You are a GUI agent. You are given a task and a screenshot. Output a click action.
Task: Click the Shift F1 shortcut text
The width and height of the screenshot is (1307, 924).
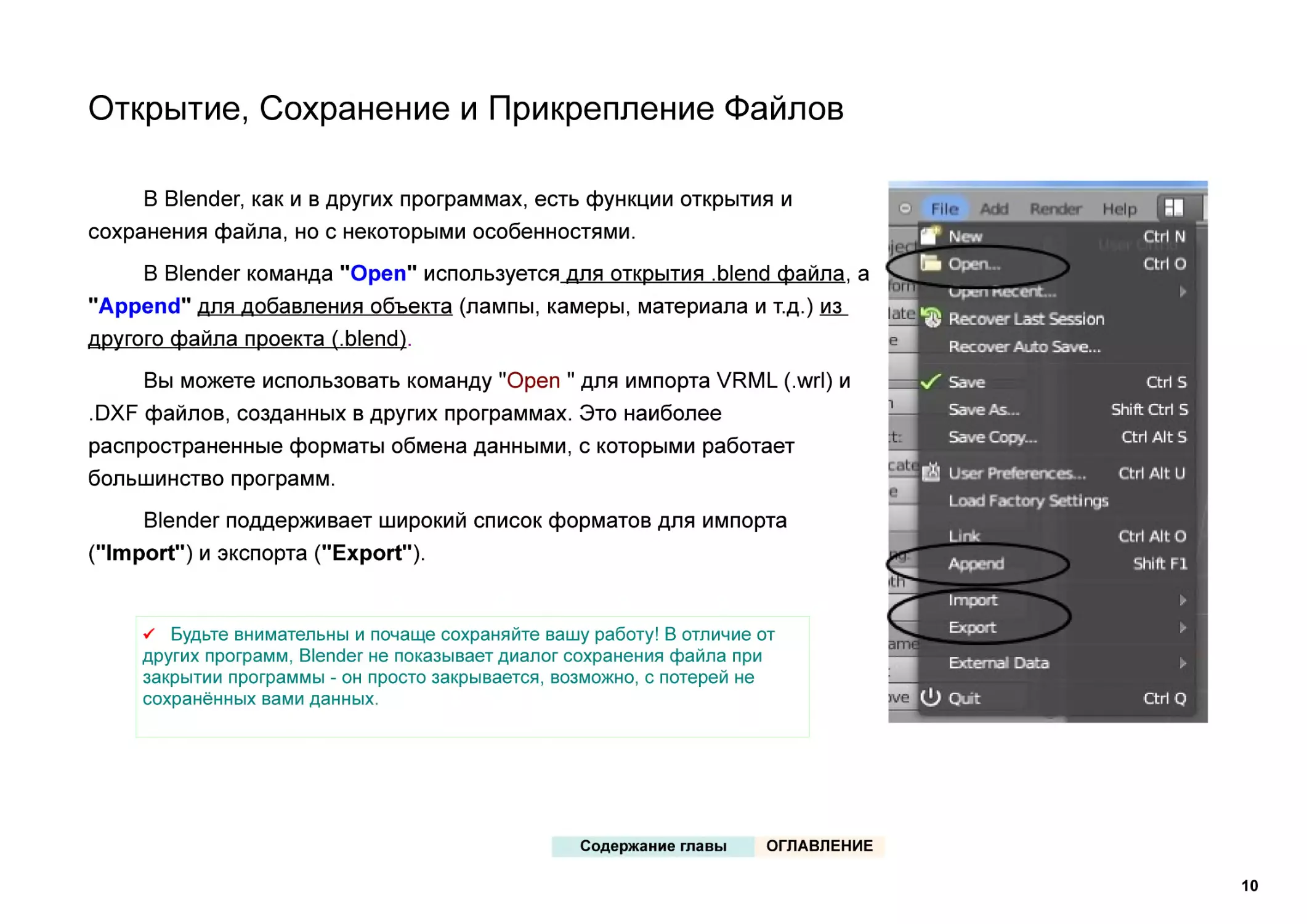click(1160, 564)
